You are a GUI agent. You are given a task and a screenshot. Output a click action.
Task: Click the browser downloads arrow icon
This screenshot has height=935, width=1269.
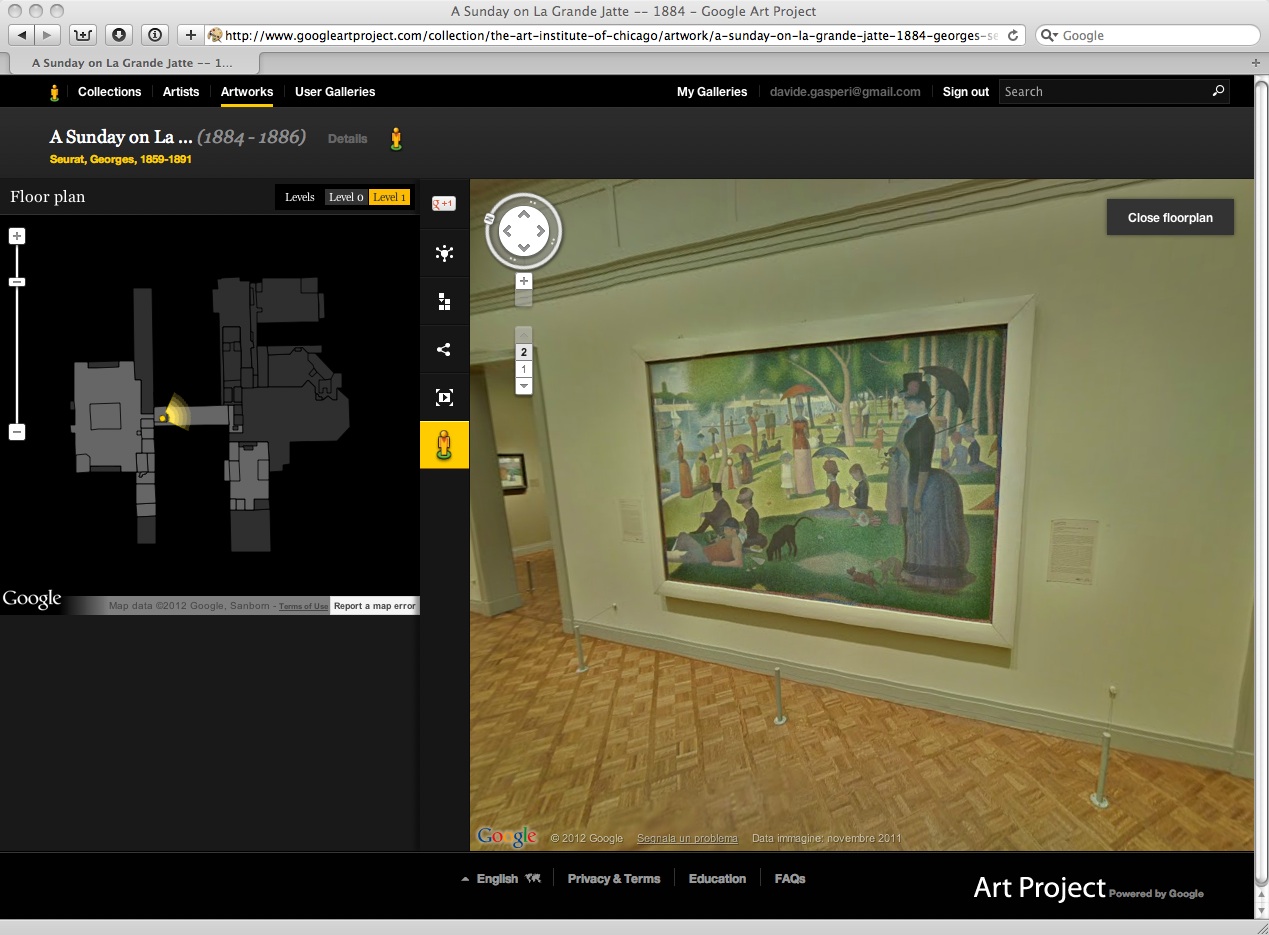pos(119,35)
